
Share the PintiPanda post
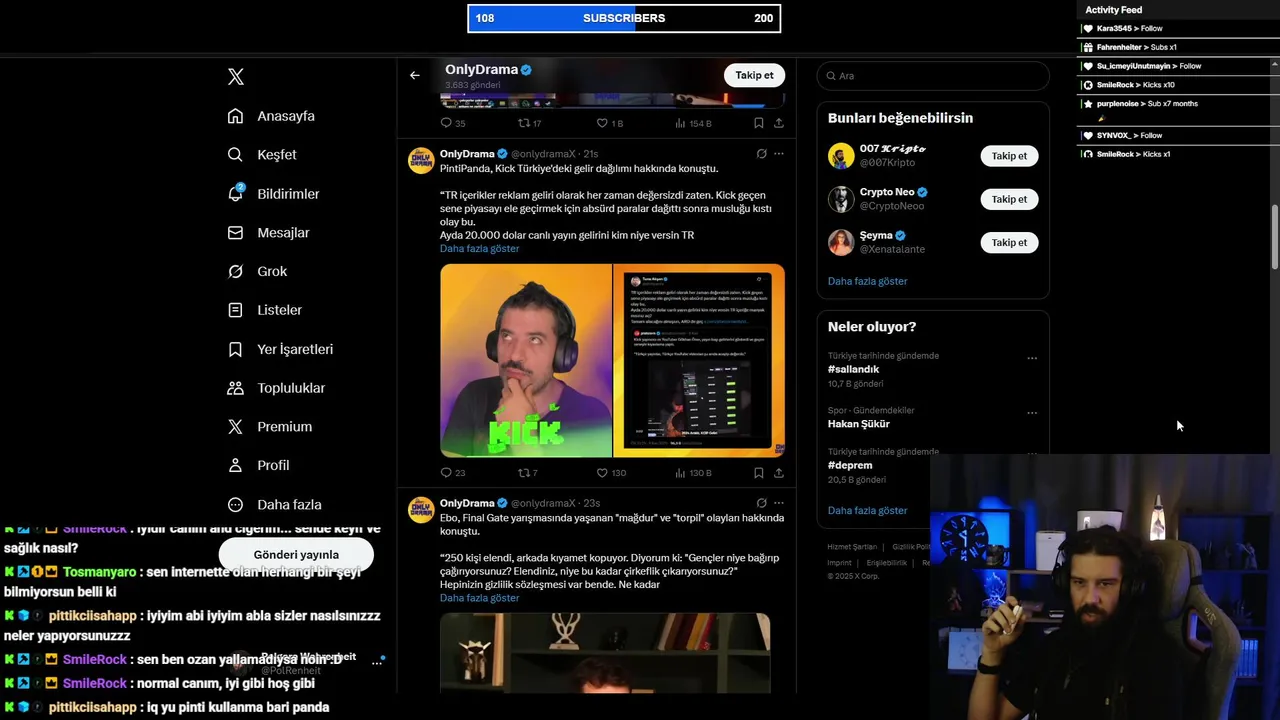pyautogui.click(x=779, y=473)
